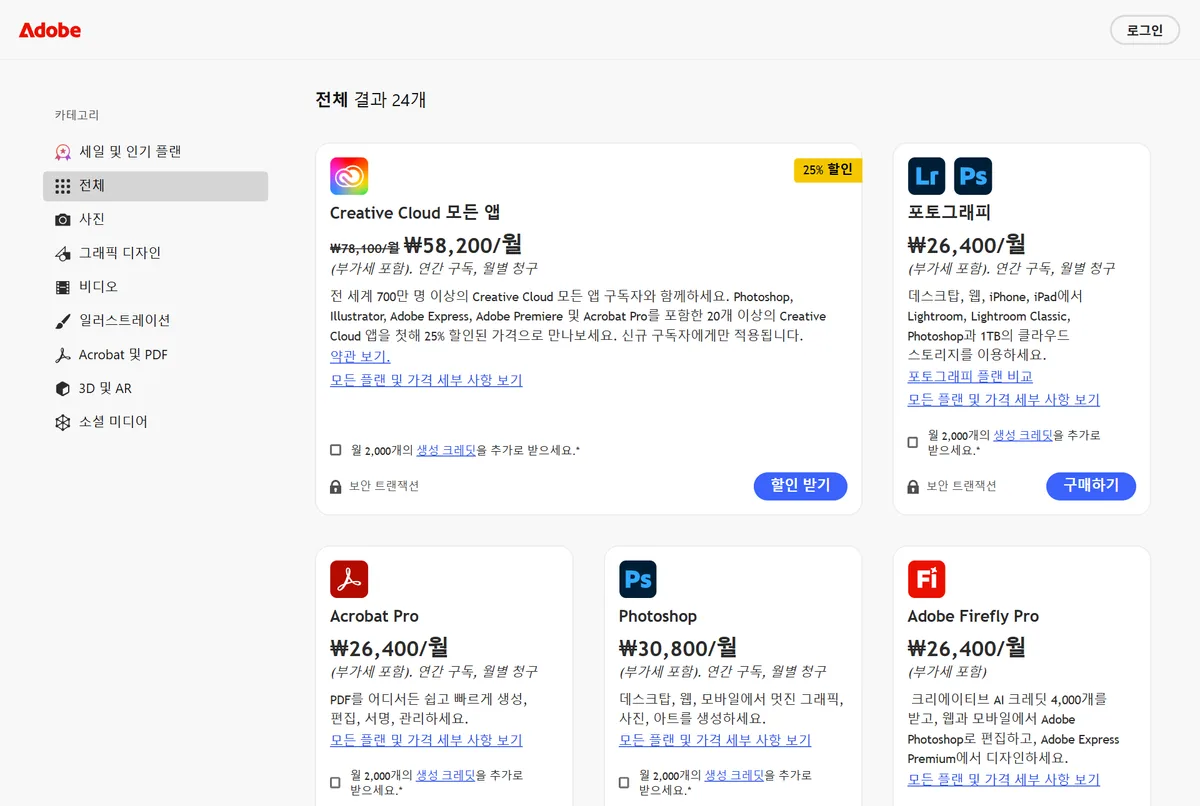Open the 포토그래피 플랜 비교 link
Image resolution: width=1200 pixels, height=806 pixels.
tap(970, 376)
